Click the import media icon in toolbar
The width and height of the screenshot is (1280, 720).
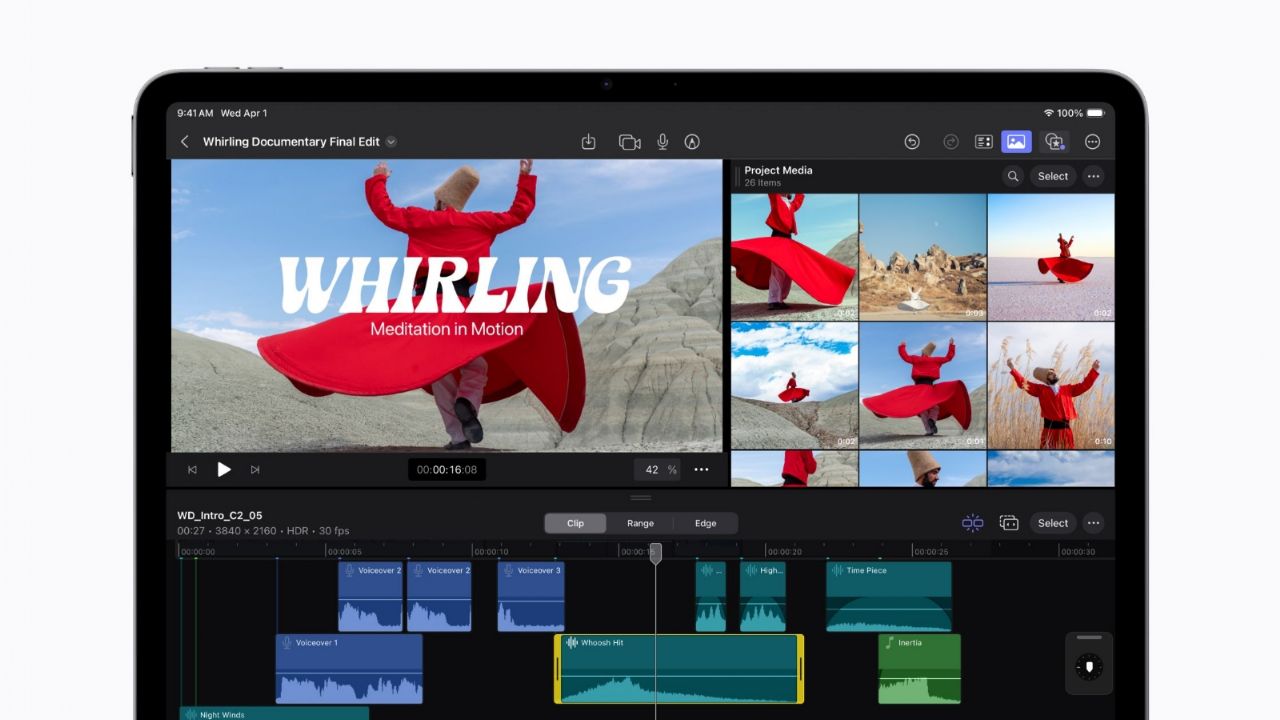click(x=588, y=142)
